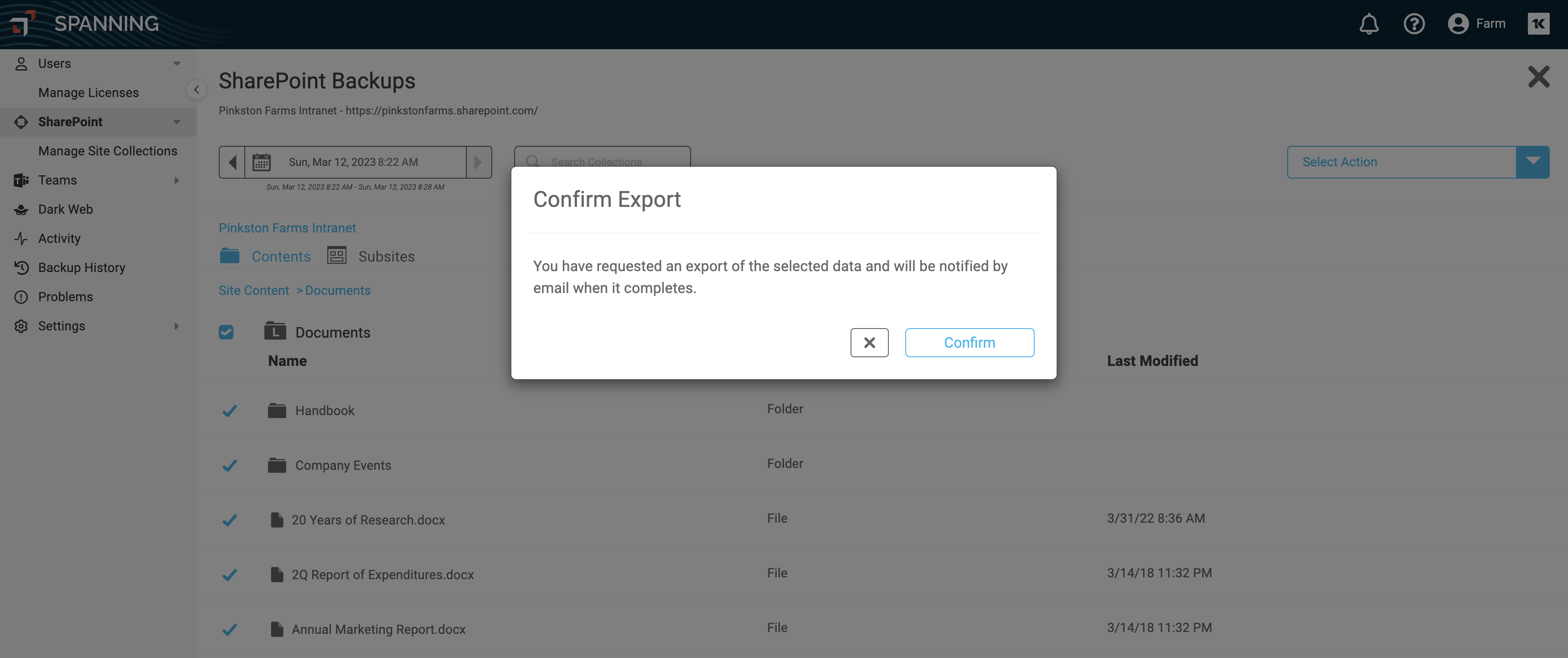
Task: Click the Dark Web icon in sidebar
Action: [x=21, y=210]
